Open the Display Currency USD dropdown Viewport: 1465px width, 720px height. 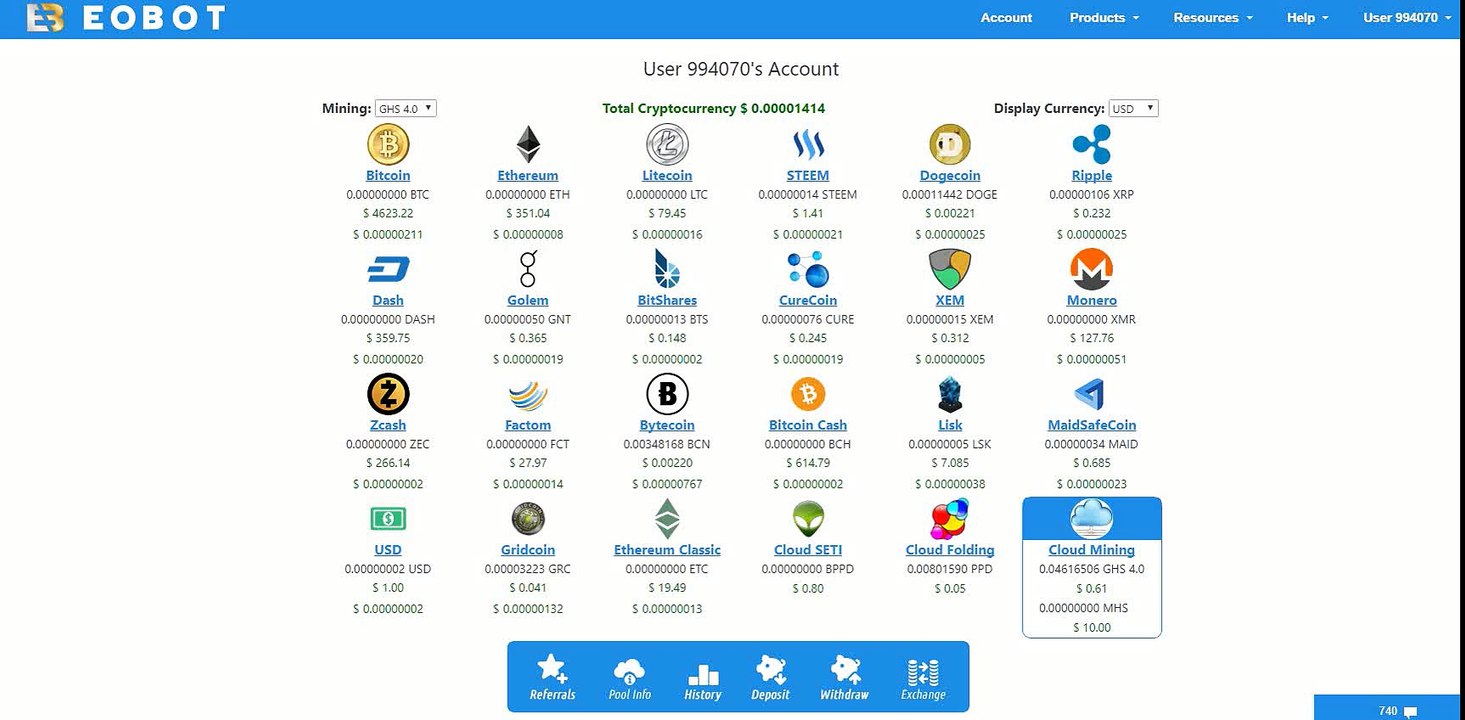pyautogui.click(x=1134, y=108)
